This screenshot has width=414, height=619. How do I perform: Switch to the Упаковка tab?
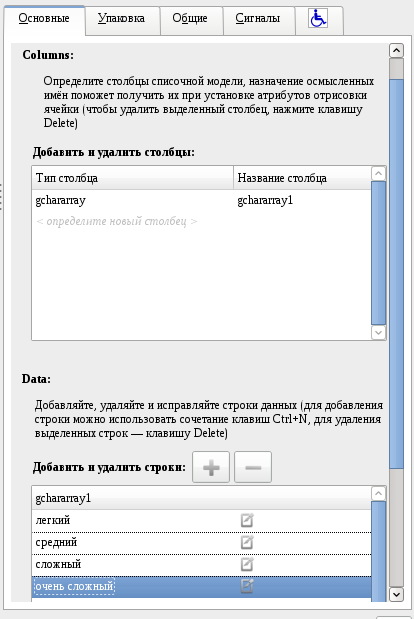coord(122,19)
